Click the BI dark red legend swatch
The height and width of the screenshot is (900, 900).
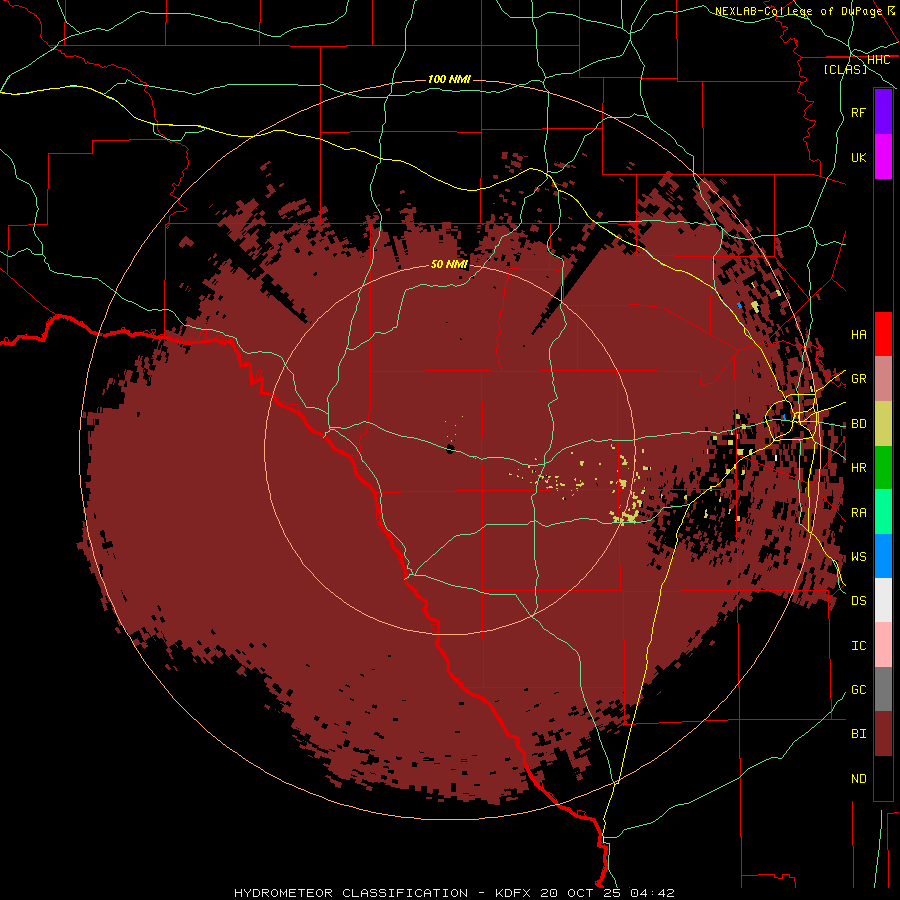tap(883, 734)
